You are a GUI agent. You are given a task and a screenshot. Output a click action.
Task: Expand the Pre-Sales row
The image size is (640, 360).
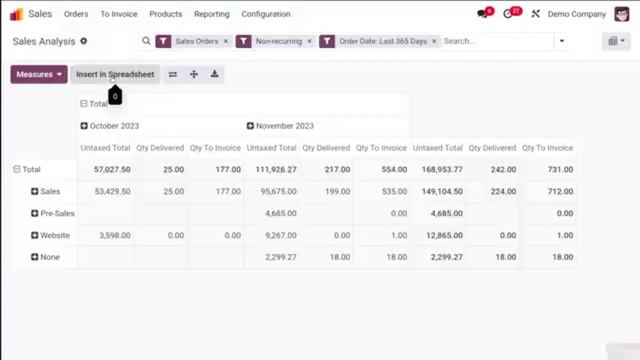(x=35, y=213)
